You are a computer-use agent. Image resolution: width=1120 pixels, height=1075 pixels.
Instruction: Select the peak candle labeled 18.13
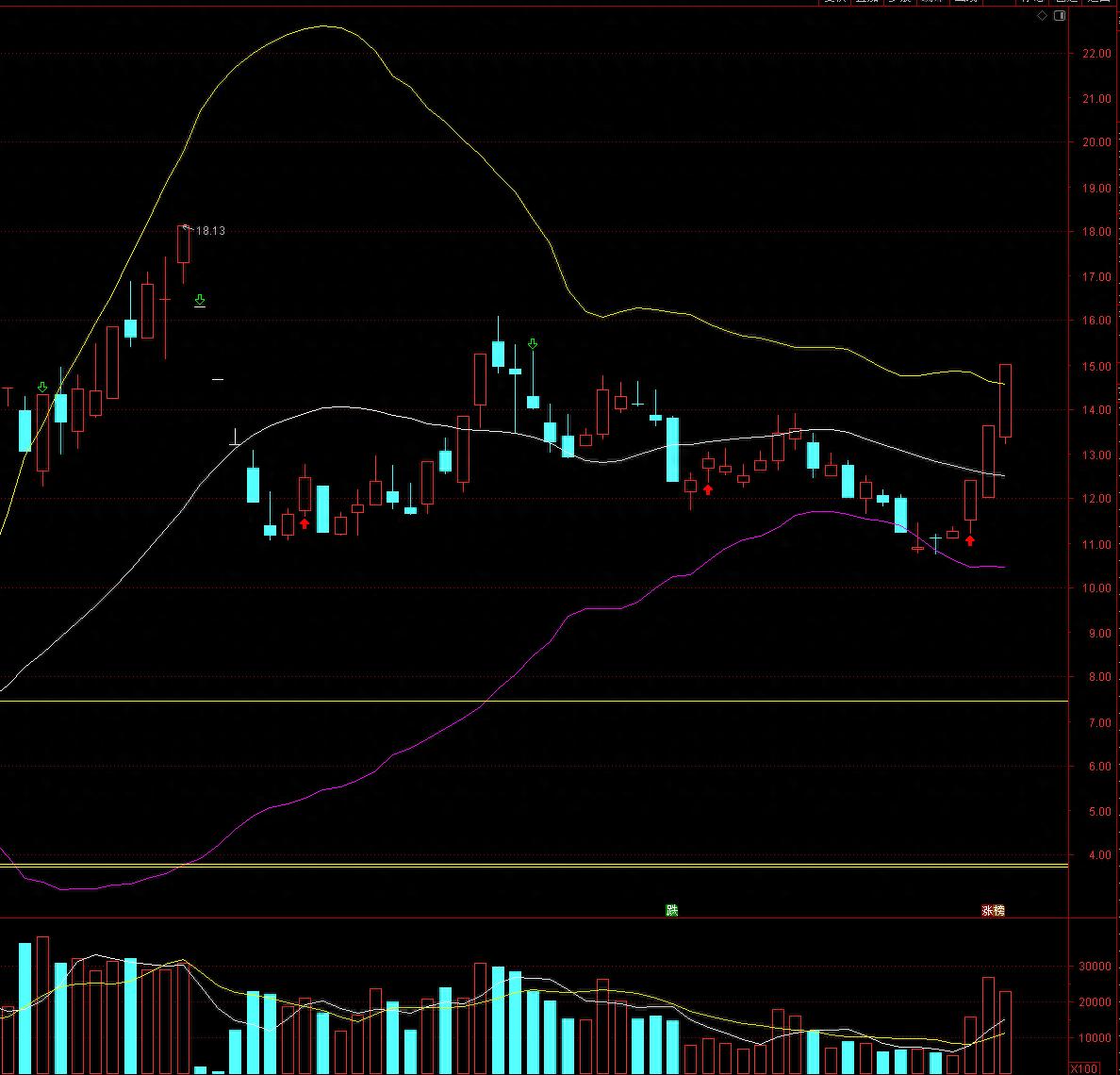(184, 254)
